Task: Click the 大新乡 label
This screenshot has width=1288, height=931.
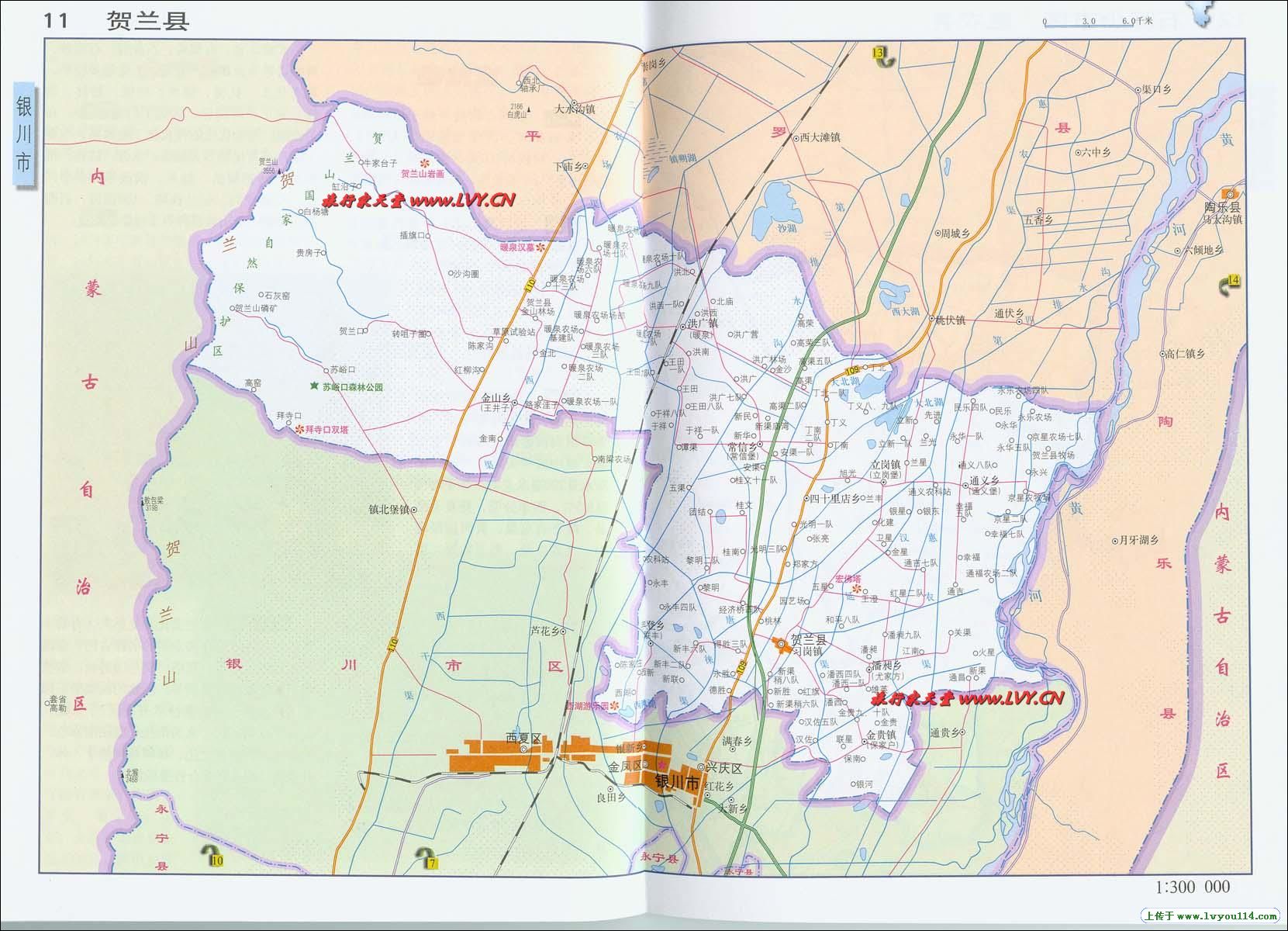Action: pyautogui.click(x=731, y=808)
